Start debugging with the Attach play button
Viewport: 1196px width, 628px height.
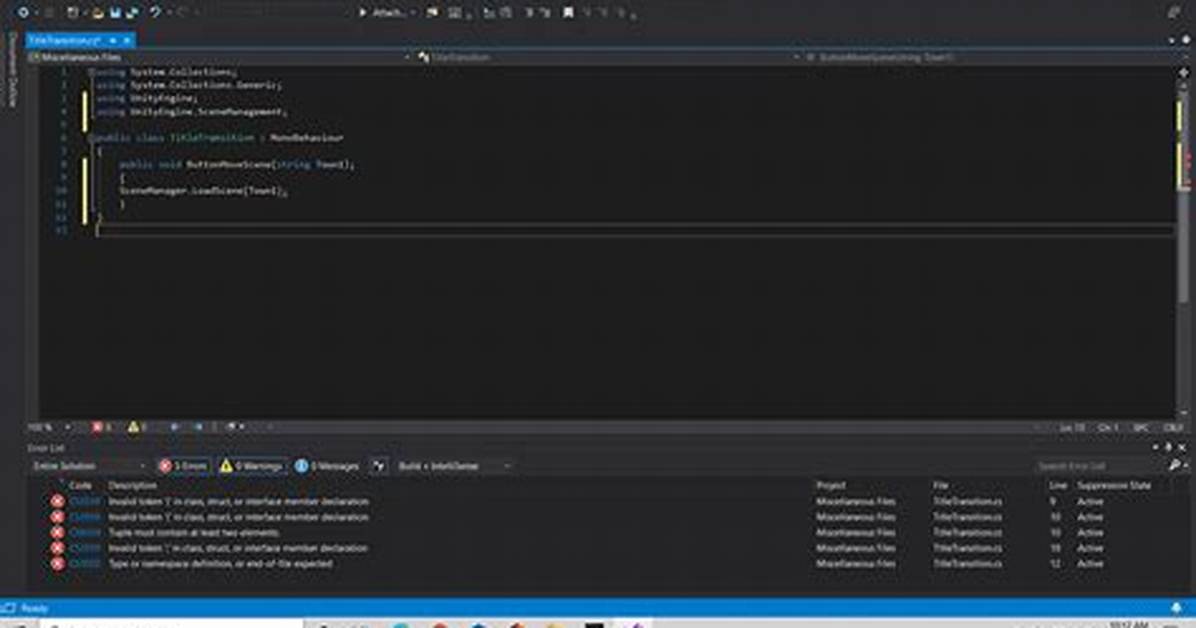click(x=382, y=12)
